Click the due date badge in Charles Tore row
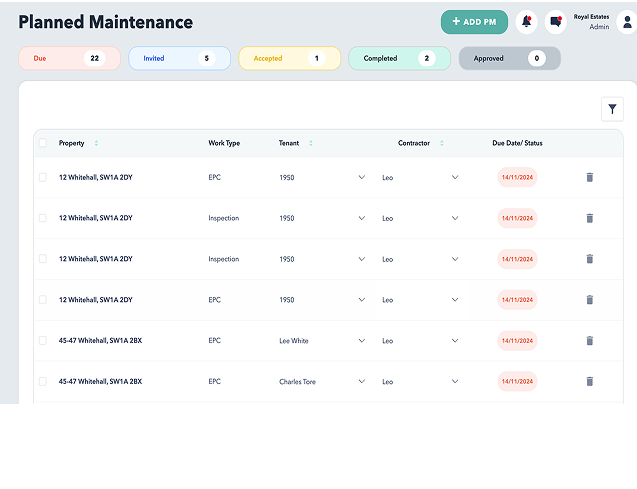637x489 pixels. pos(517,381)
